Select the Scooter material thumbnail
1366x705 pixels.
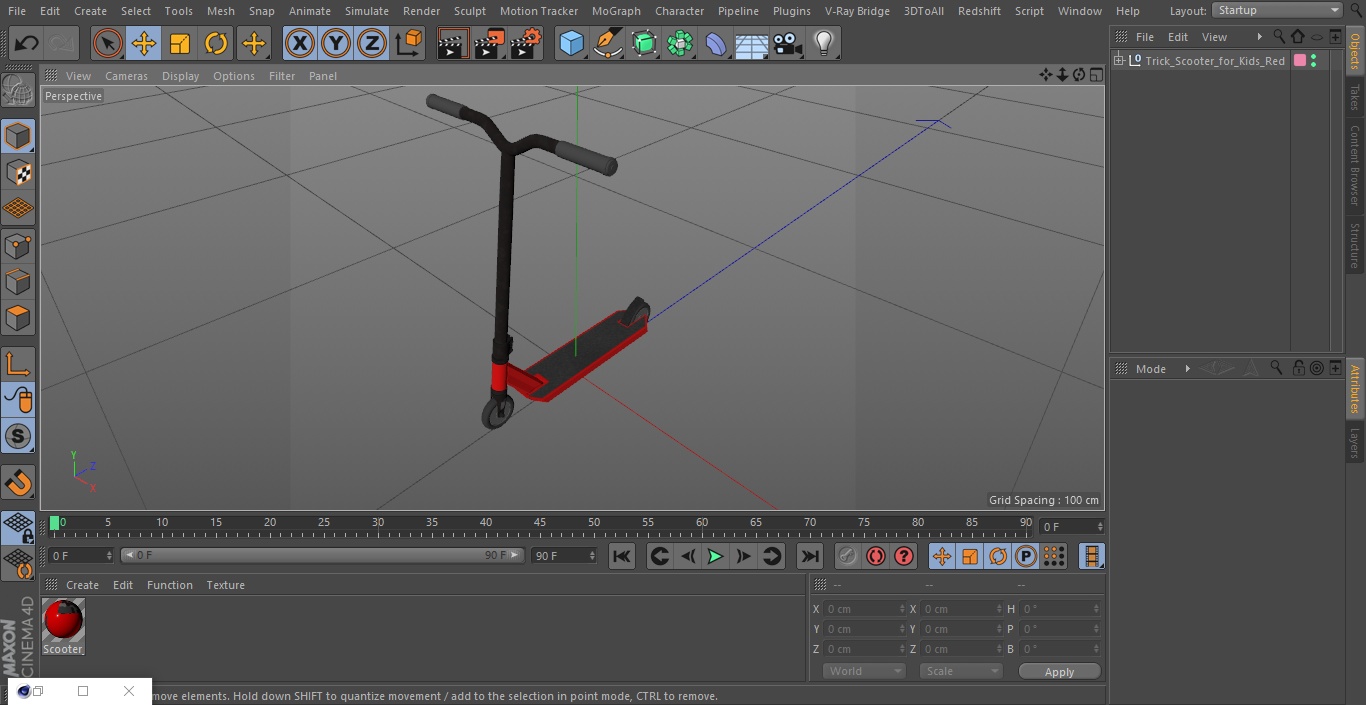(x=63, y=621)
